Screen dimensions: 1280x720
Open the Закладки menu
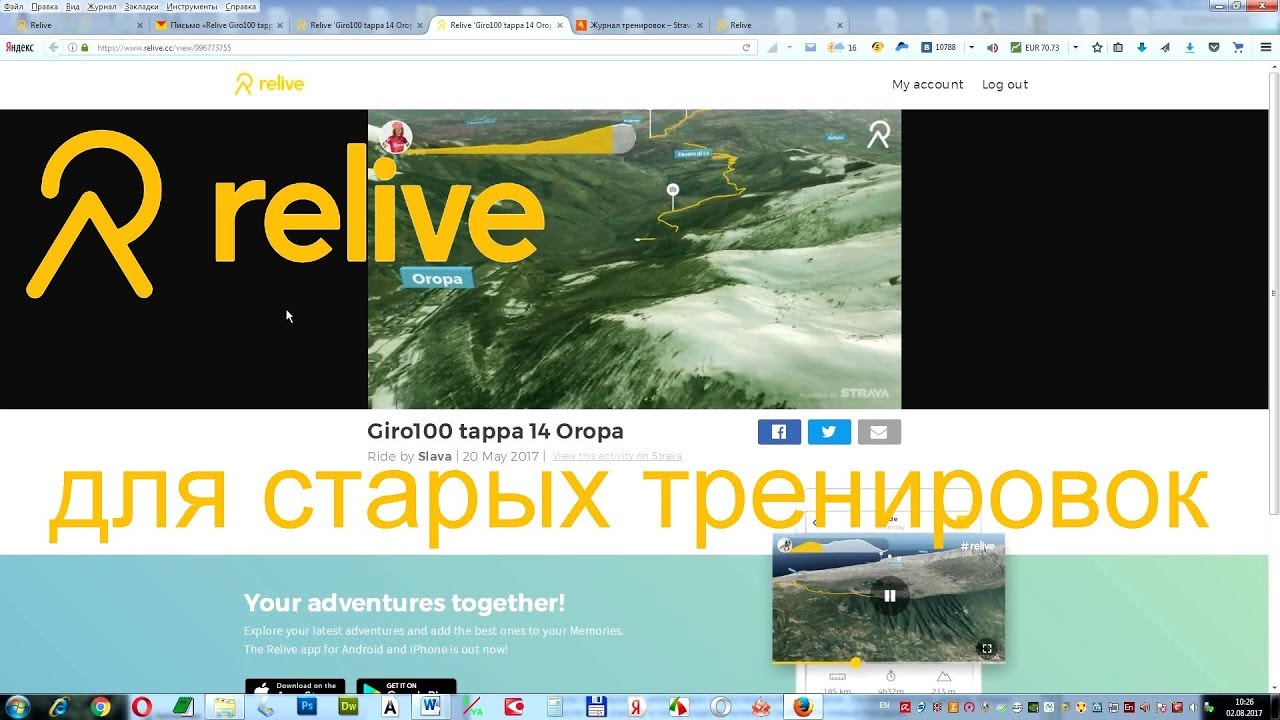[x=142, y=6]
